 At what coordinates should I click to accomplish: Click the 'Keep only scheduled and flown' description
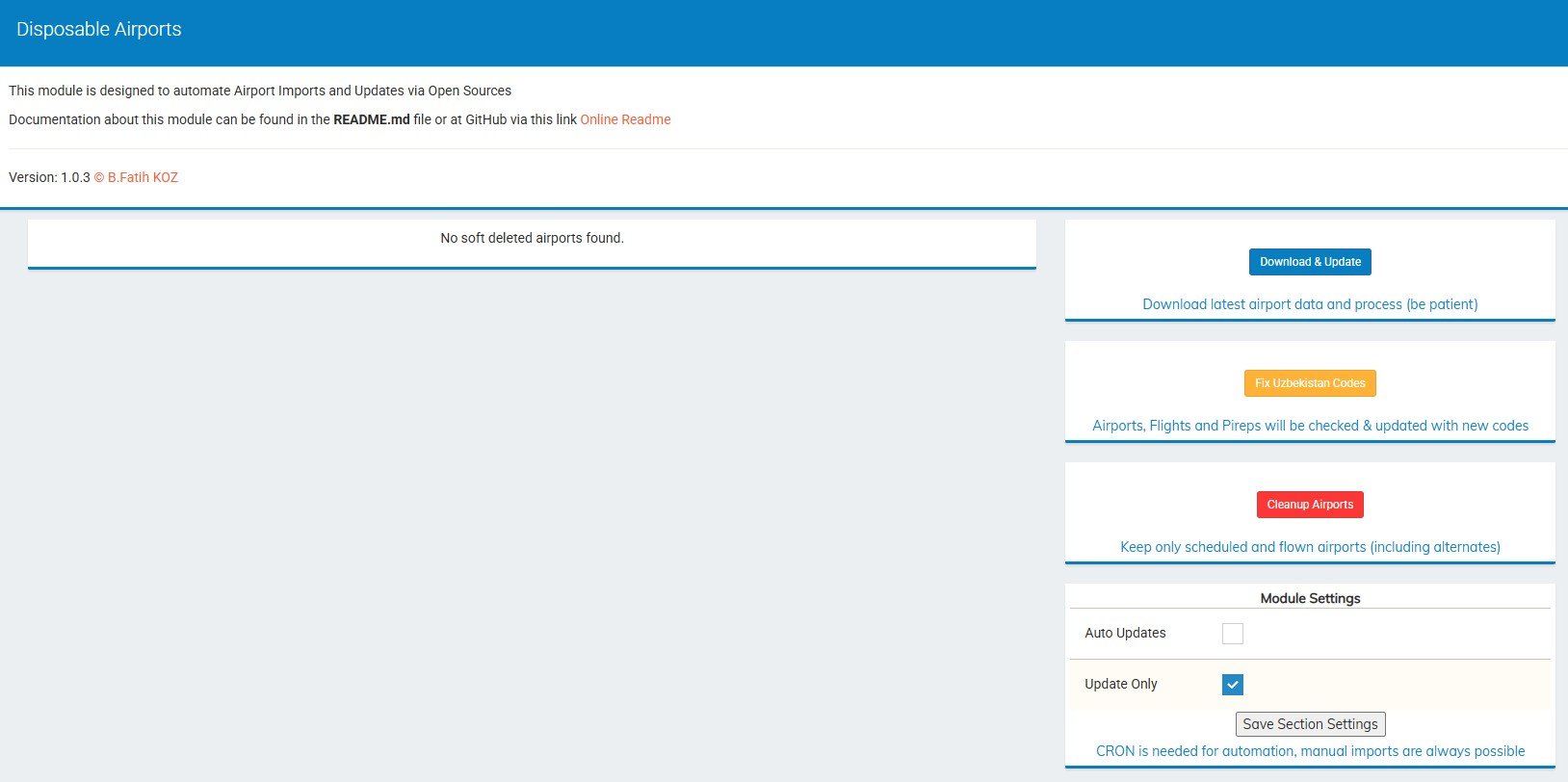pyautogui.click(x=1310, y=547)
